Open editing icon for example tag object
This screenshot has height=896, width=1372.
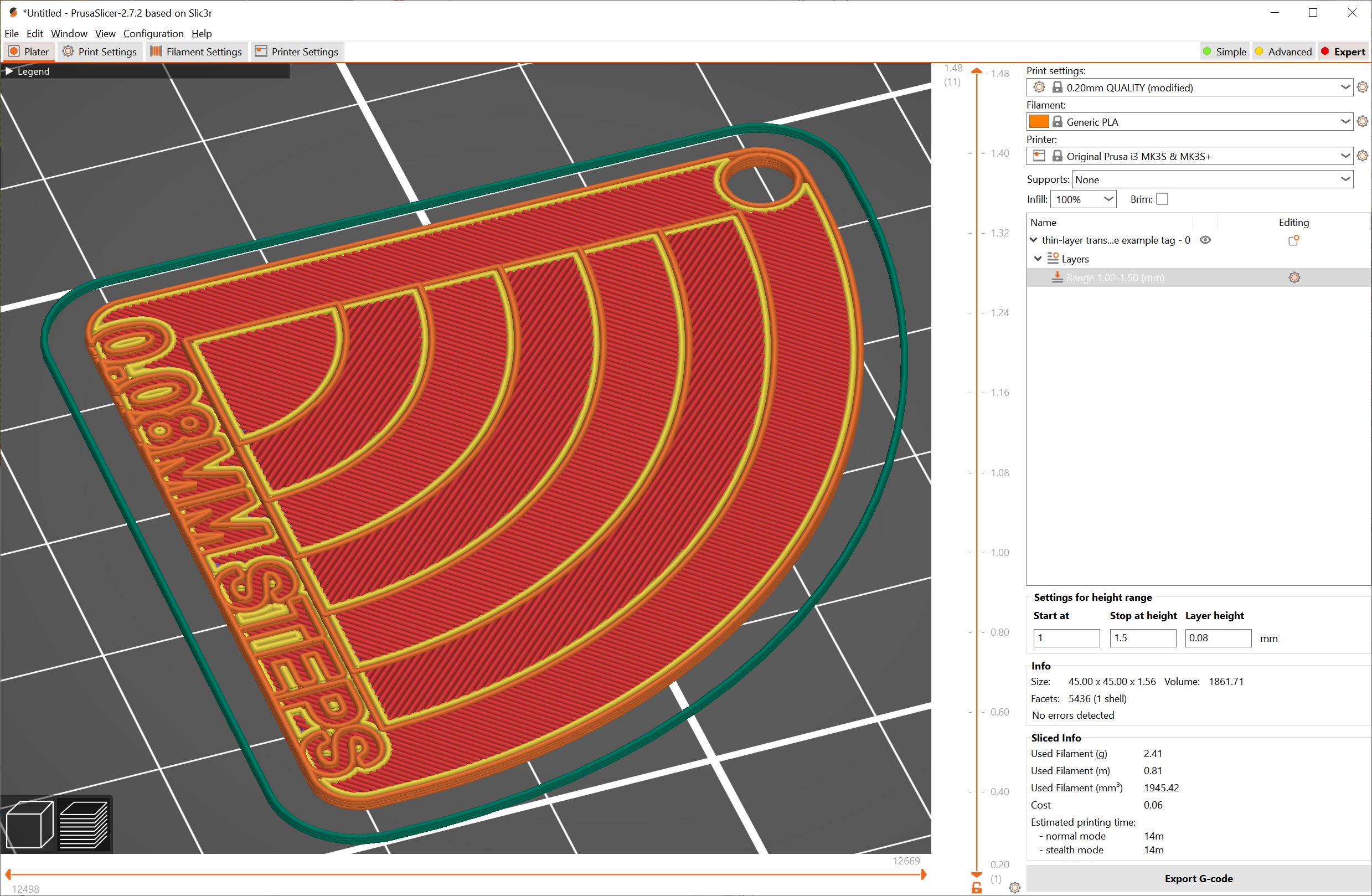point(1293,240)
